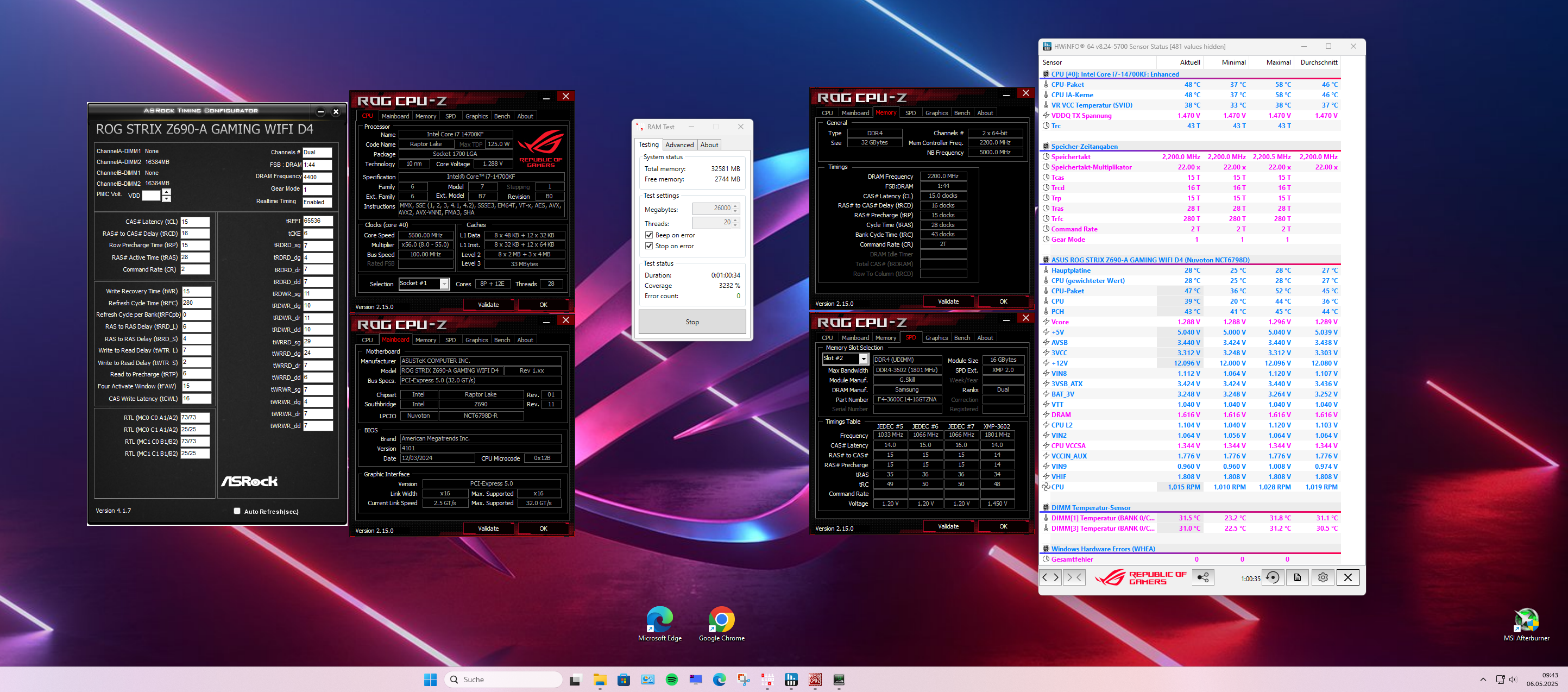The image size is (1568, 692).
Task: Select the CPU-Paket row under CPU [#0]
Action: pos(1190,85)
